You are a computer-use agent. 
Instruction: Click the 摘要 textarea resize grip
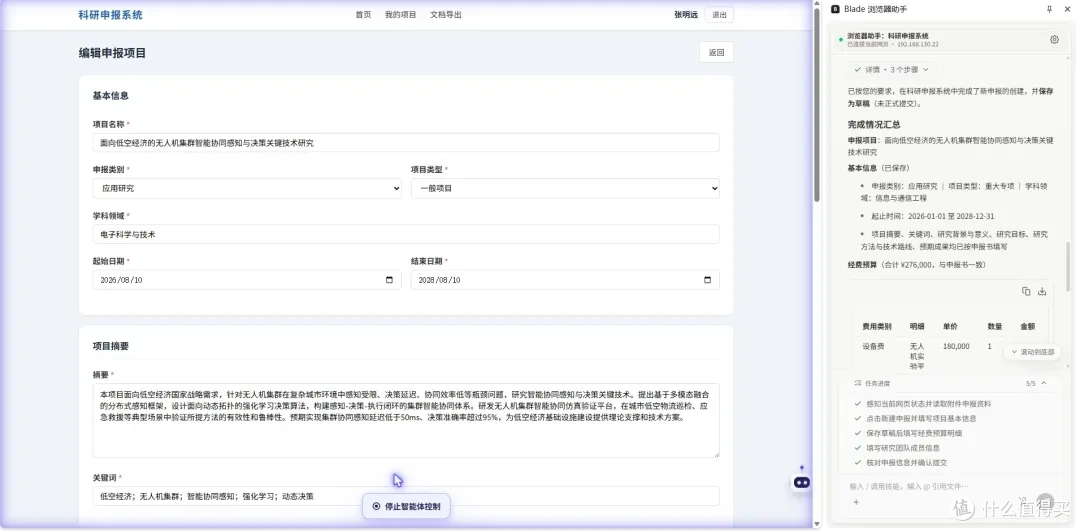(x=716, y=455)
